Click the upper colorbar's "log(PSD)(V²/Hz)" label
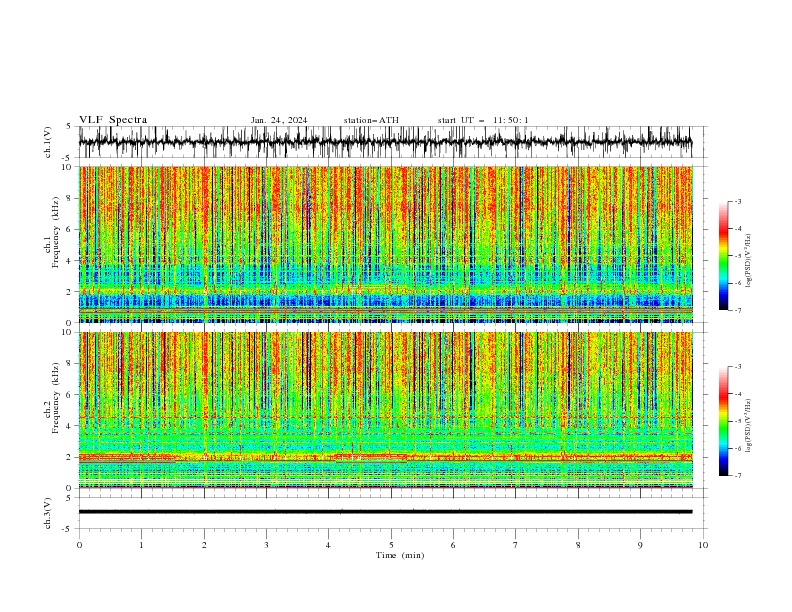This screenshot has height=612, width=792. pos(749,261)
